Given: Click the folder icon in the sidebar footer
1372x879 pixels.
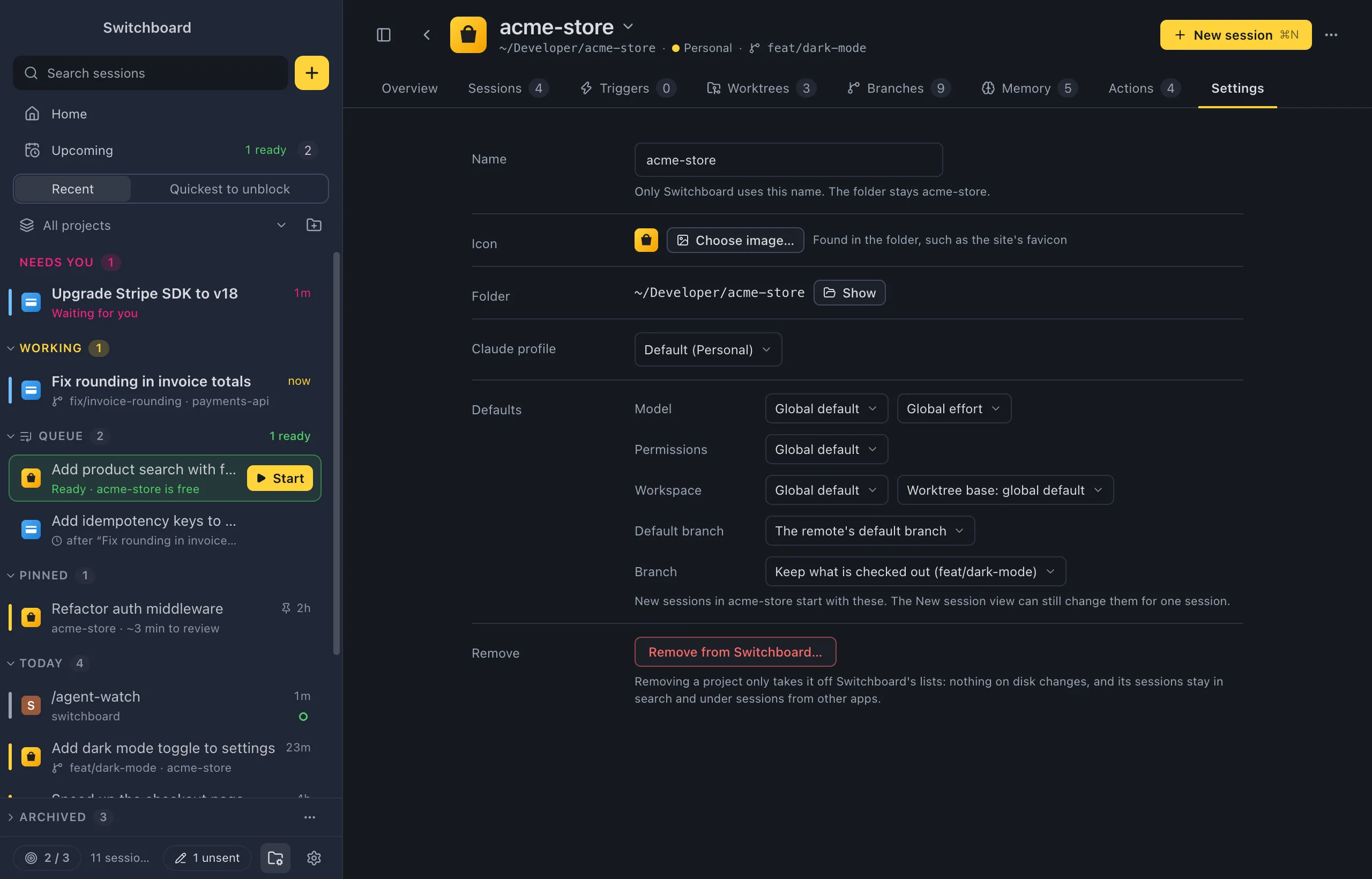Looking at the screenshot, I should pyautogui.click(x=275, y=858).
